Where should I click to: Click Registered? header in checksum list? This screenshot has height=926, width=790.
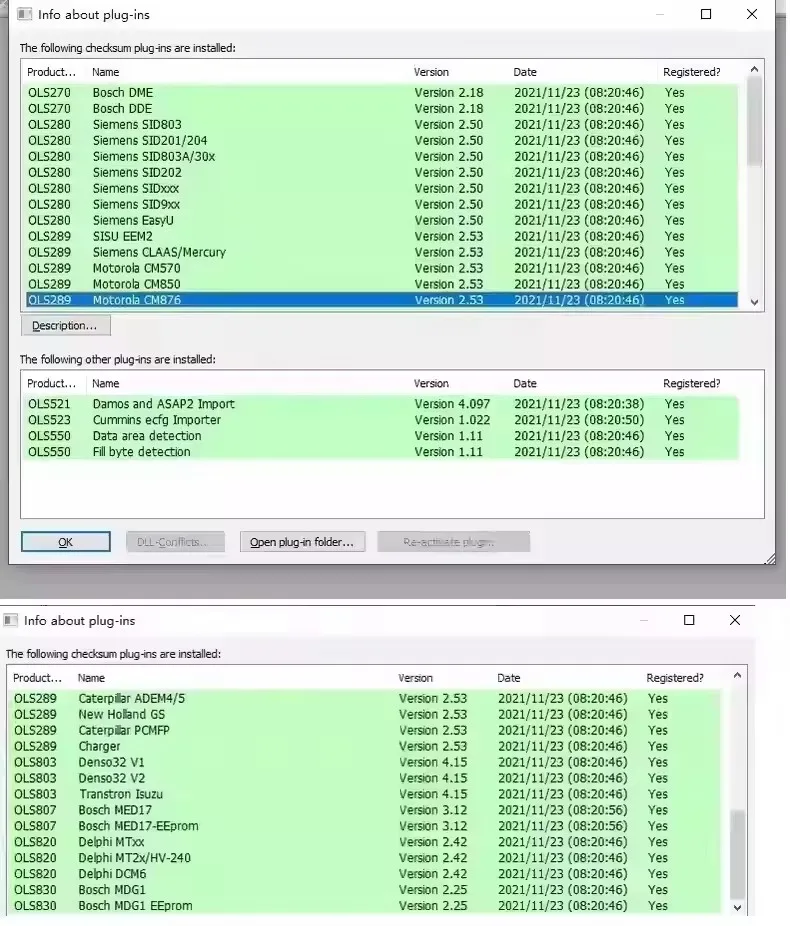point(691,72)
